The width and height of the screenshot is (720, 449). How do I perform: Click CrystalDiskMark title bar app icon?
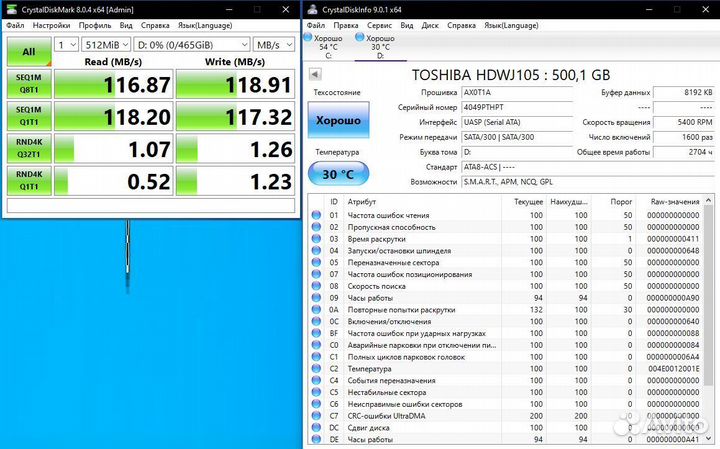click(x=12, y=9)
